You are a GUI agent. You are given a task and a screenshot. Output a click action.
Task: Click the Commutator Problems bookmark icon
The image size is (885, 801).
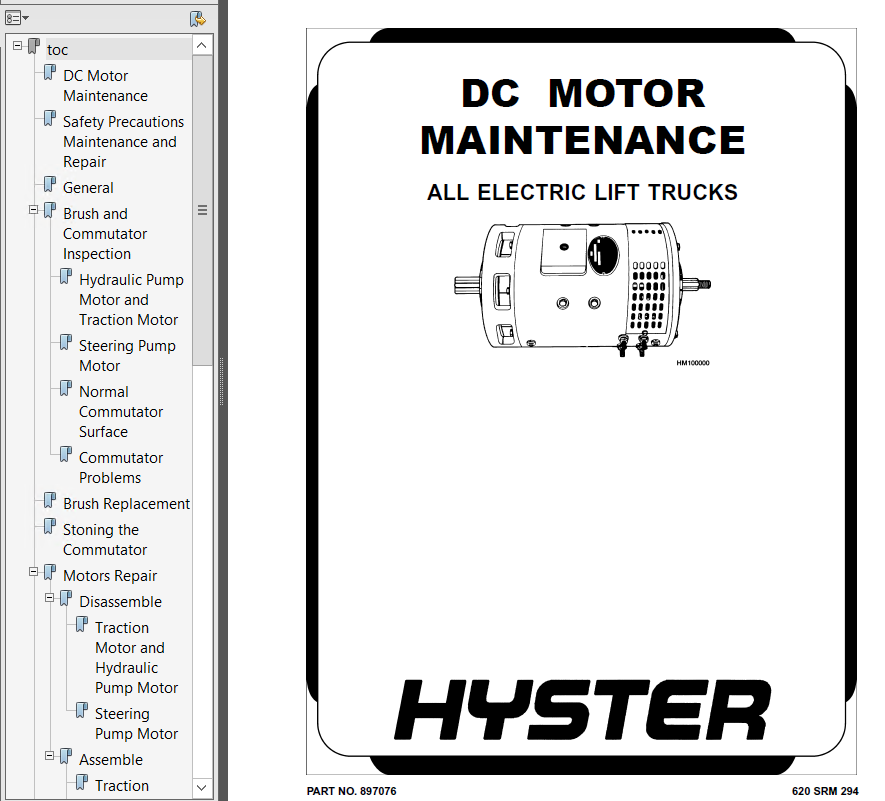tap(65, 454)
